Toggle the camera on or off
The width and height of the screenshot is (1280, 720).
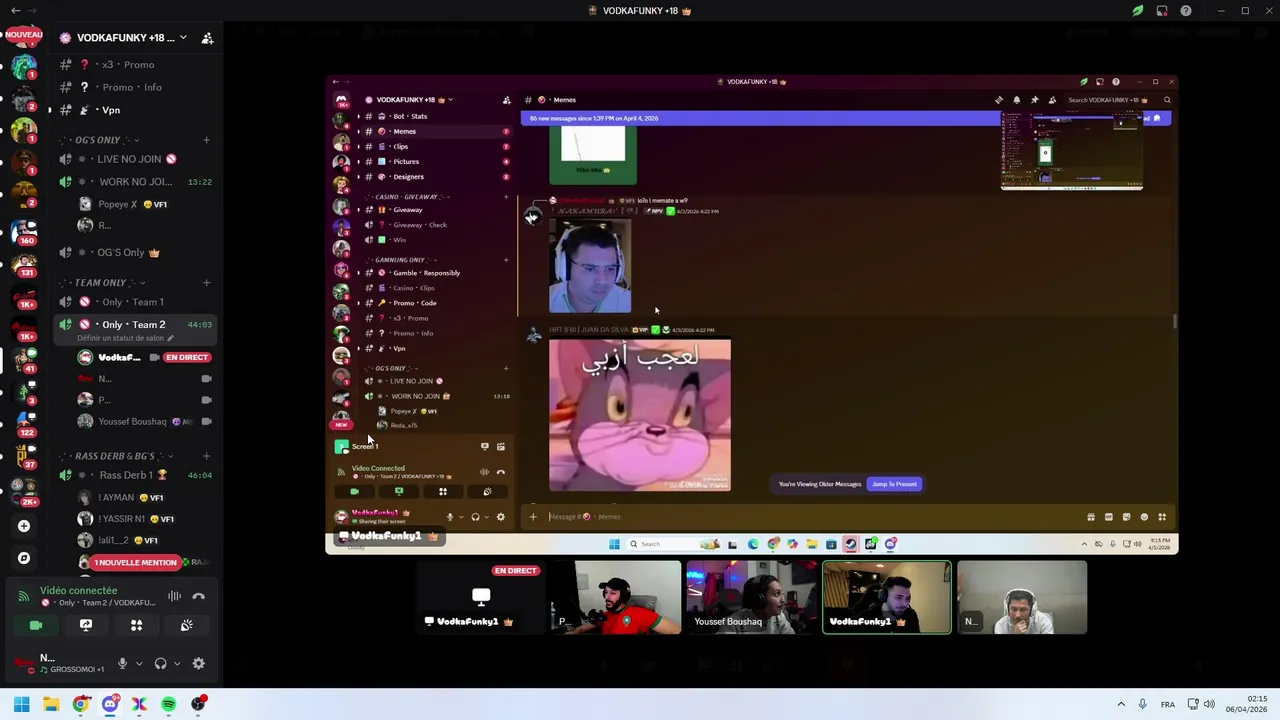[x=36, y=625]
